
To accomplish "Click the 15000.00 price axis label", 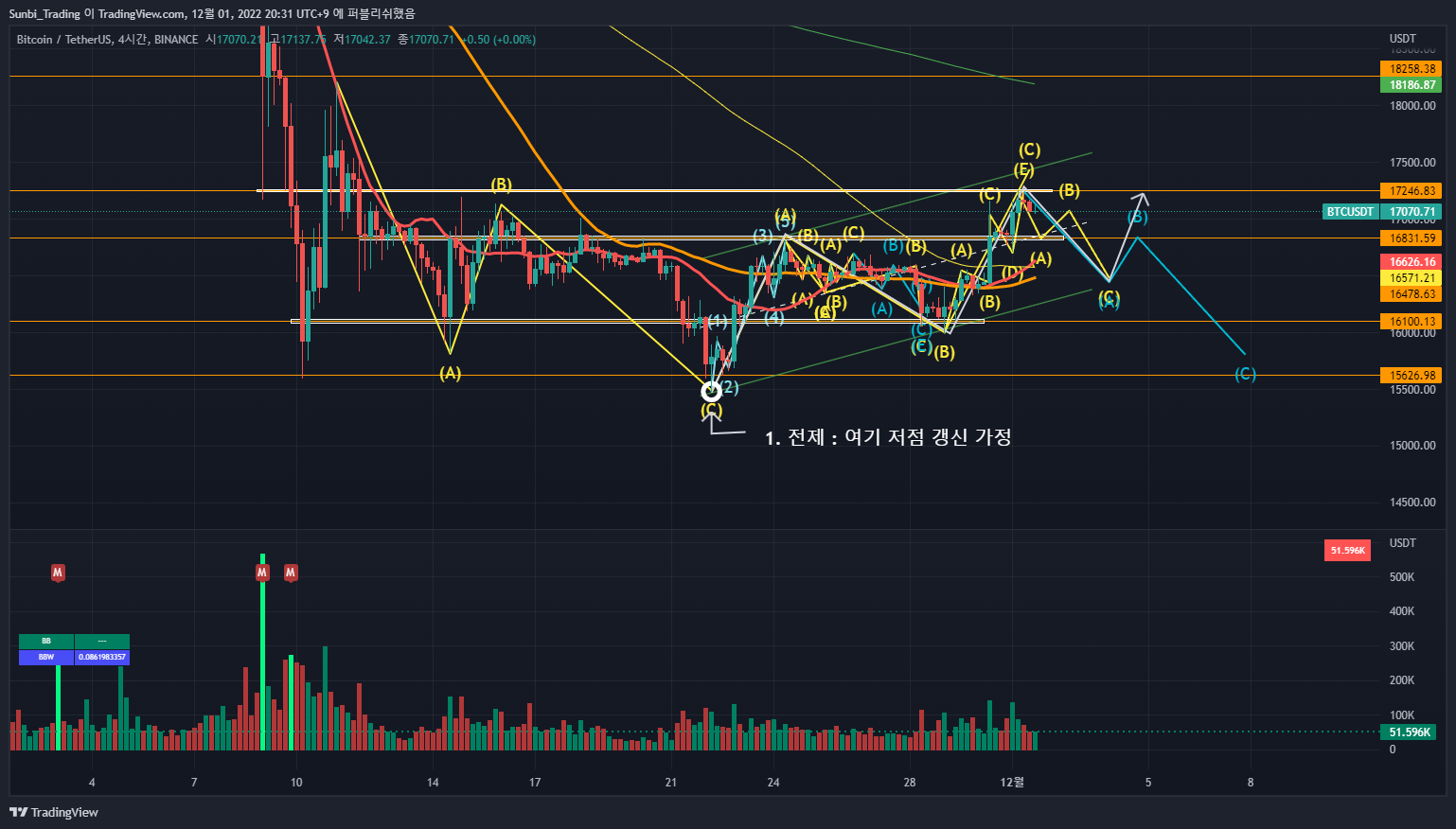I will [1412, 446].
